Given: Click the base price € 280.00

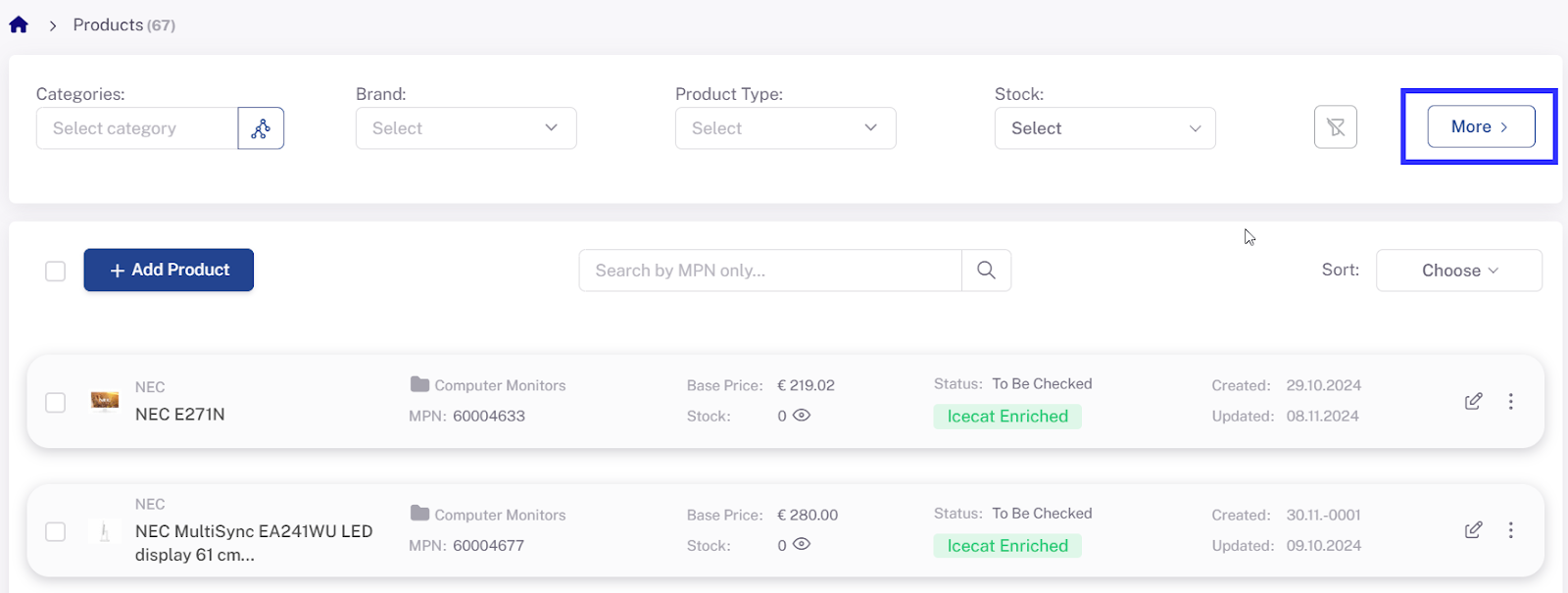Looking at the screenshot, I should 808,515.
